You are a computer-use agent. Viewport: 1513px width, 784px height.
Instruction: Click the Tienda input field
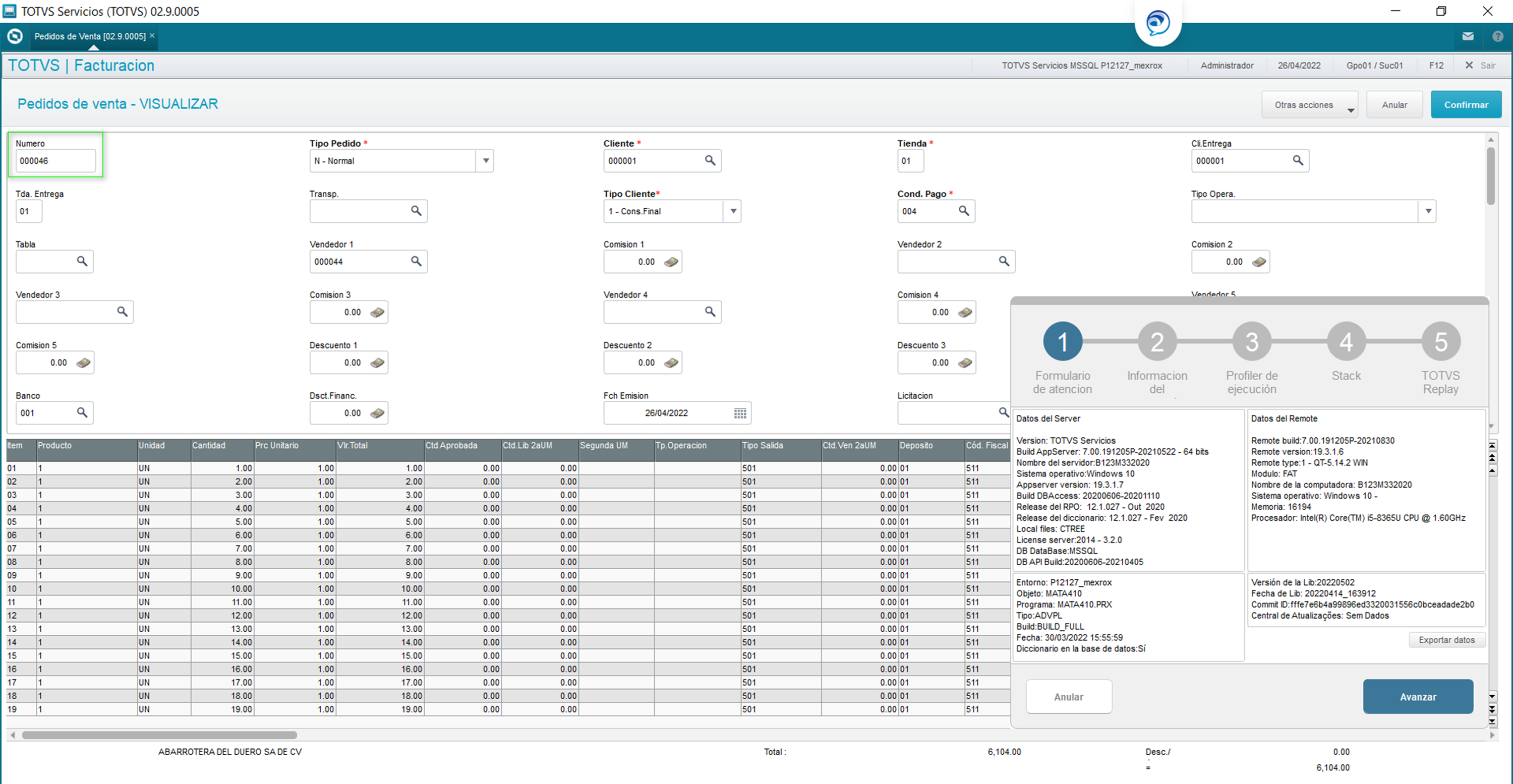910,161
